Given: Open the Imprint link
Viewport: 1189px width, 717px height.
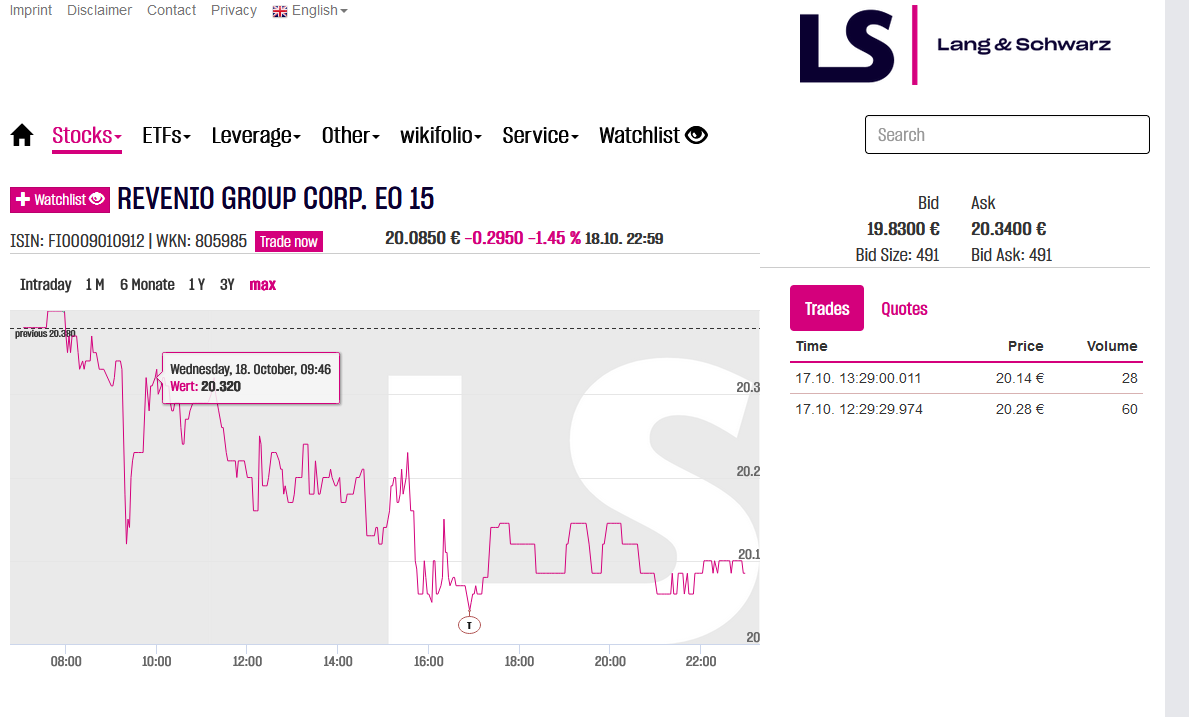Looking at the screenshot, I should [30, 10].
